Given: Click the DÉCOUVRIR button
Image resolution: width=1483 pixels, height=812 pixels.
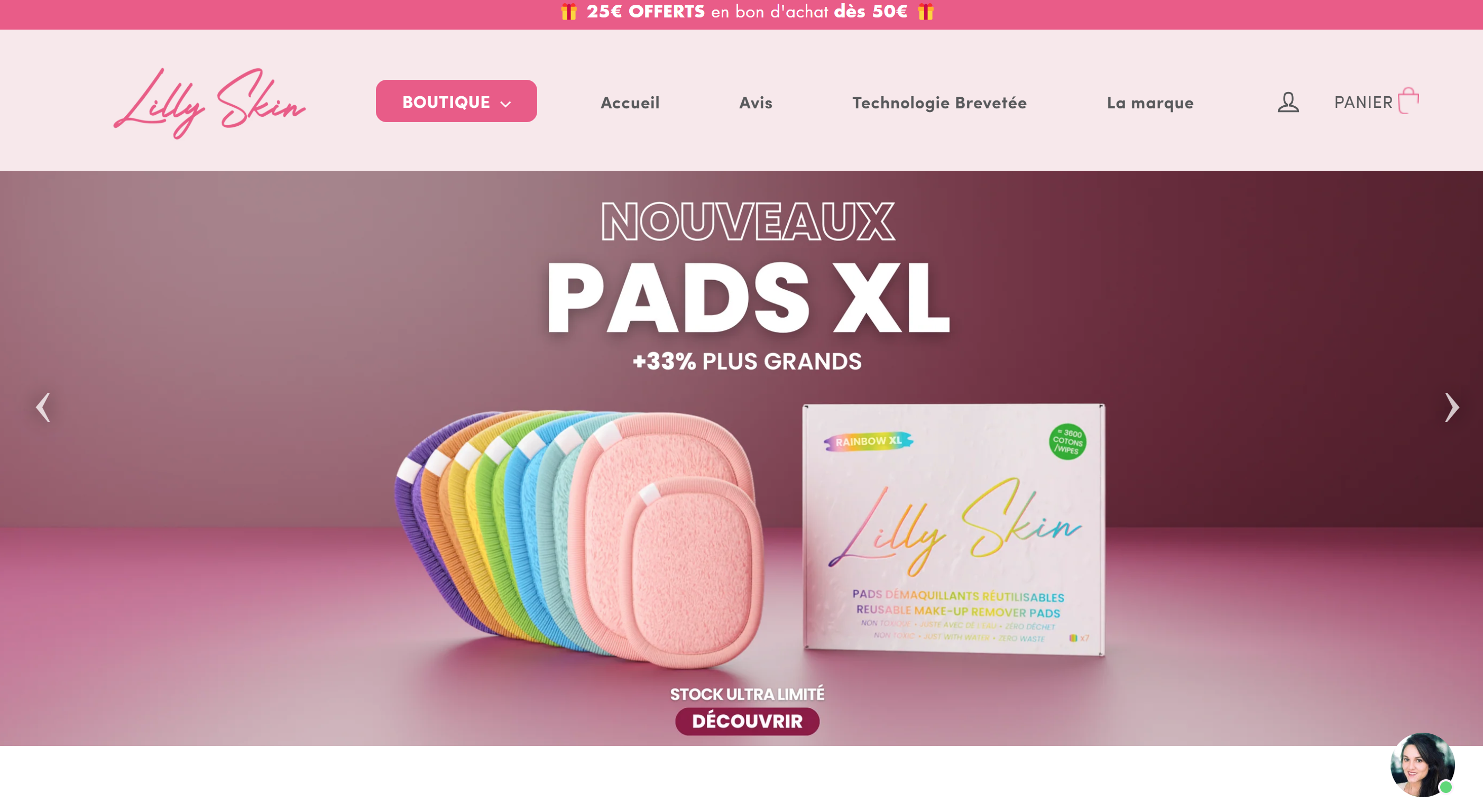Looking at the screenshot, I should (x=747, y=721).
